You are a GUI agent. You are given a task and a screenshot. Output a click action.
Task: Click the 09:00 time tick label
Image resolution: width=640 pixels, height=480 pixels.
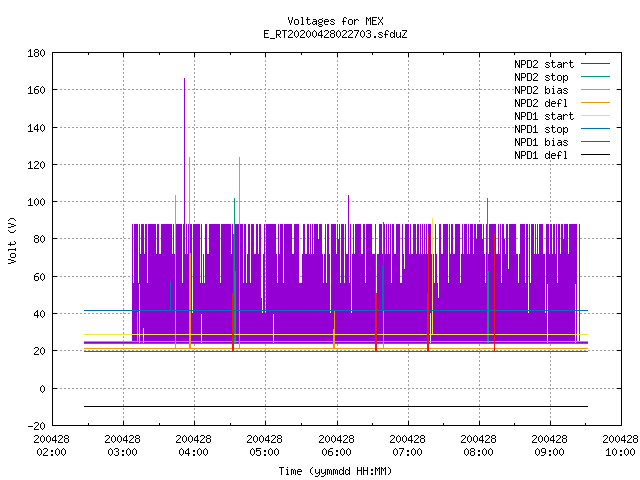point(549,452)
